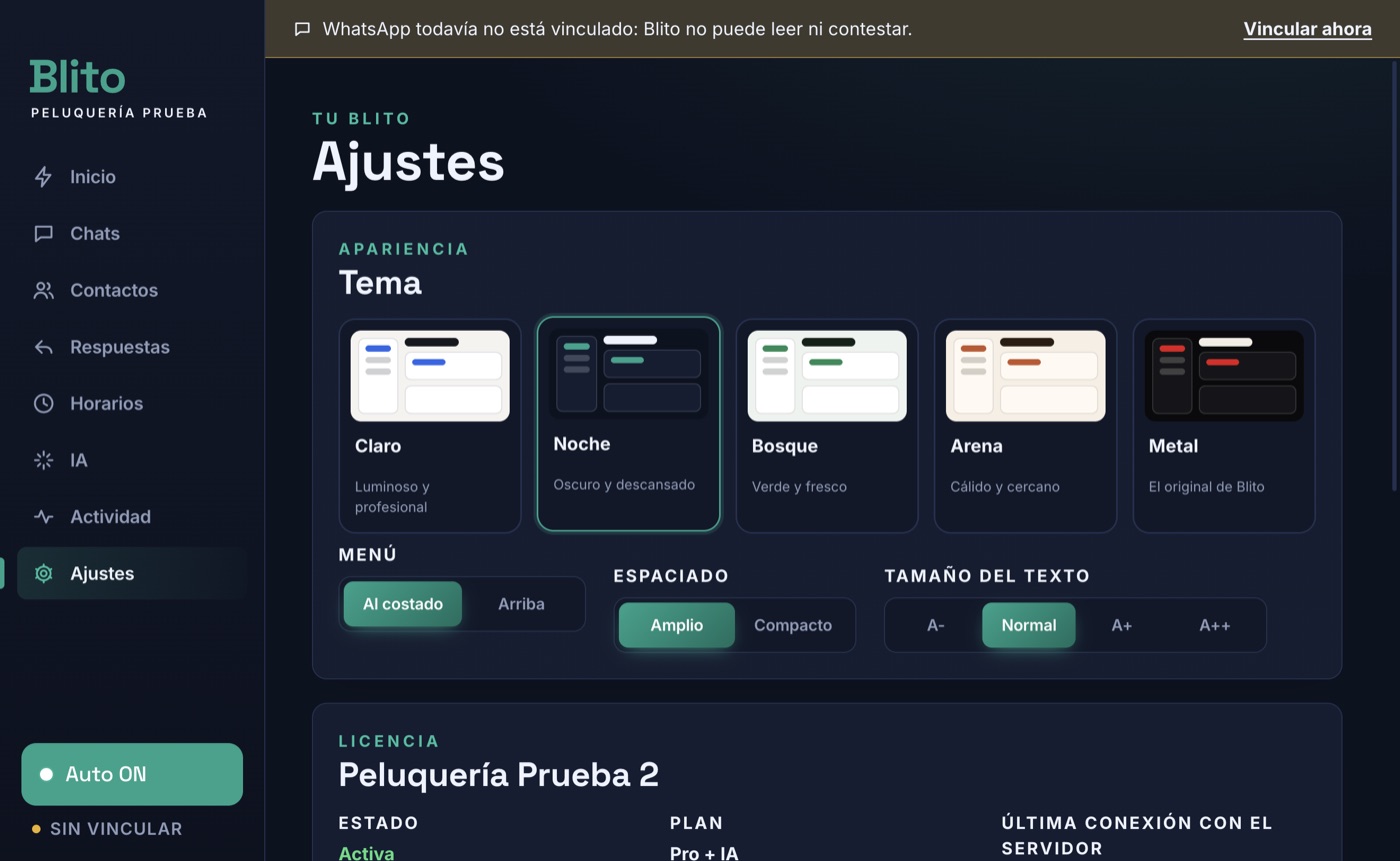Click the Activa status value
The image size is (1400, 861).
click(366, 853)
